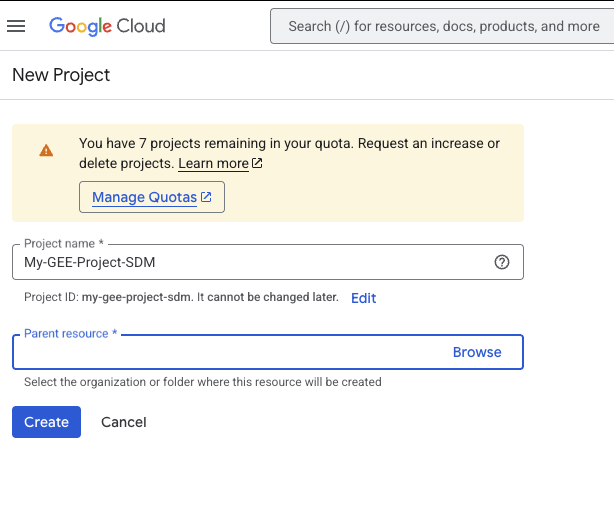Screen dimensions: 614x511
Task: Click the Parent resource field
Action: coord(268,352)
